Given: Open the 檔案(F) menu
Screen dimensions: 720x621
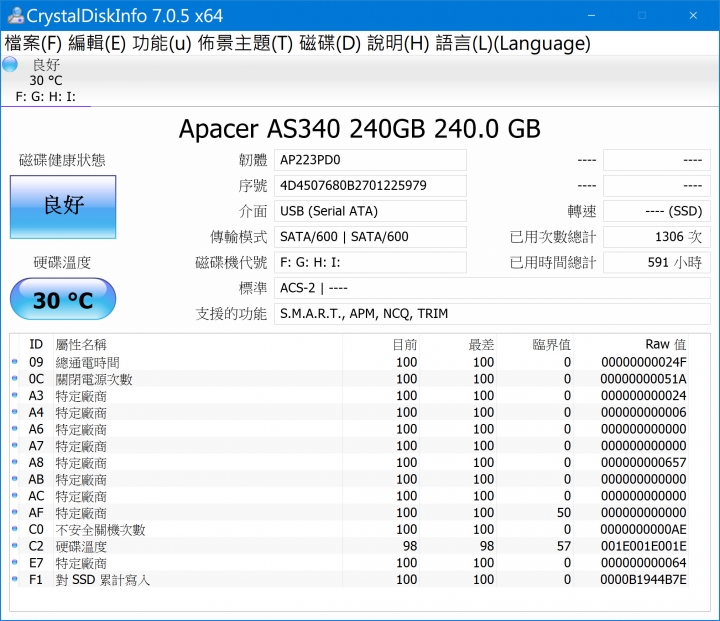Looking at the screenshot, I should click(x=33, y=44).
